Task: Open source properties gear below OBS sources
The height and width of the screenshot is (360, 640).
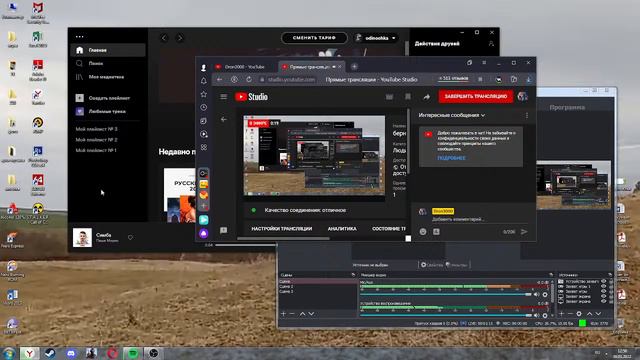Action: tap(579, 313)
